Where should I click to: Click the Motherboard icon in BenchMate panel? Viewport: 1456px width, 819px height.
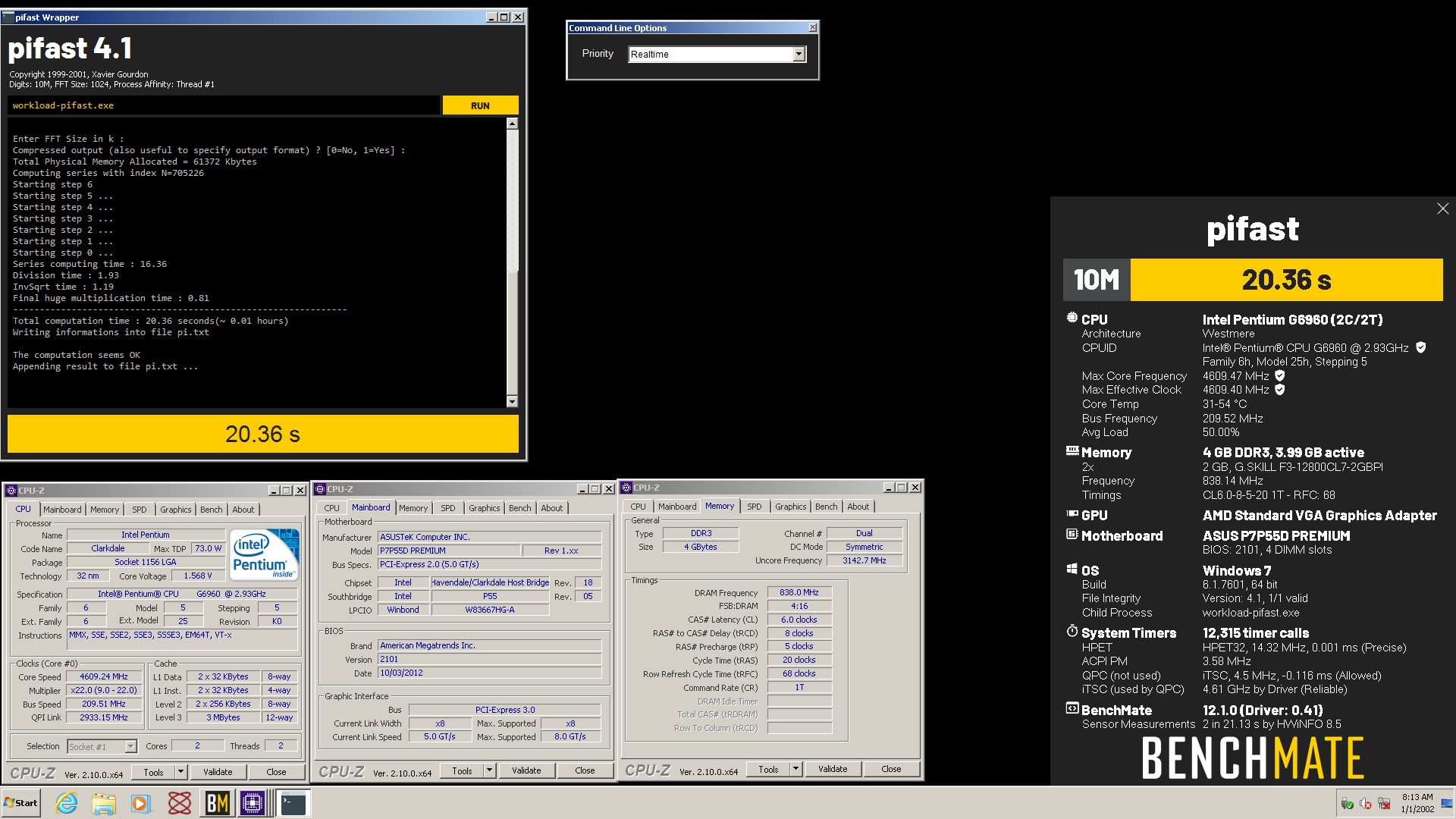pos(1072,535)
